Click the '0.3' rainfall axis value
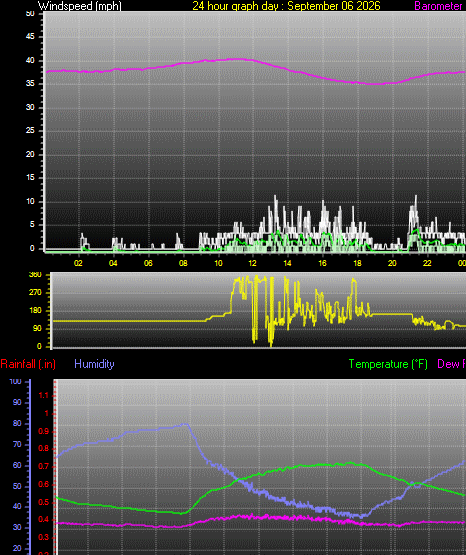The width and height of the screenshot is (466, 555). [43, 538]
